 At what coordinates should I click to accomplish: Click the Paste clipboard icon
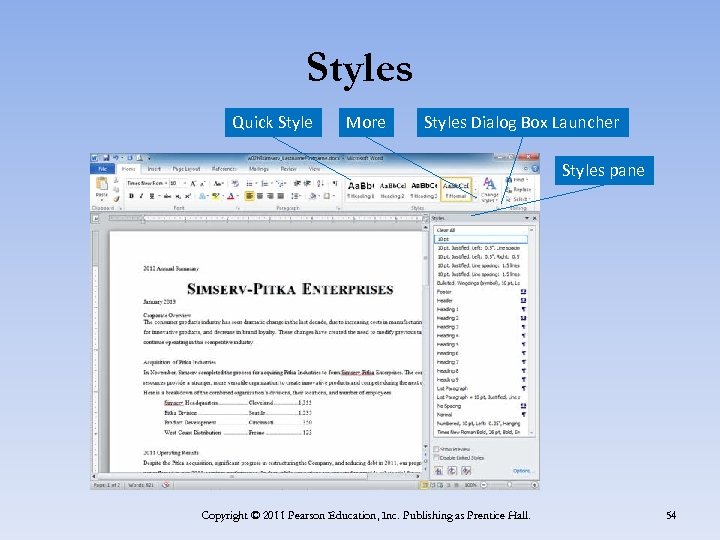click(101, 185)
